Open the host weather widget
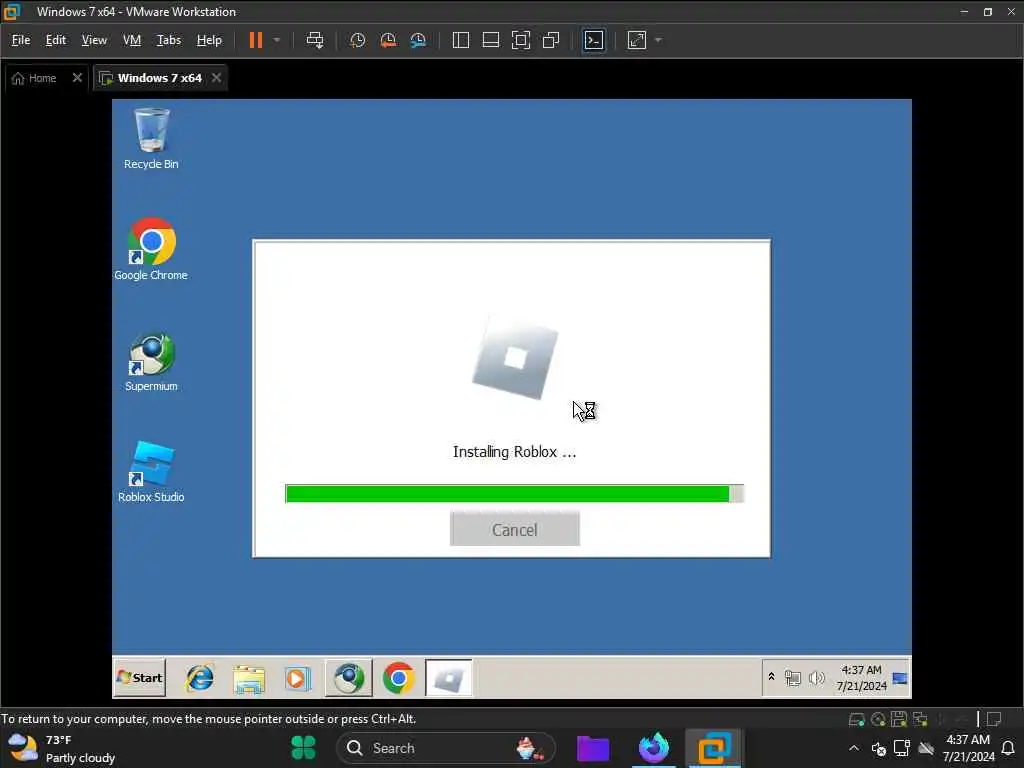Image resolution: width=1024 pixels, height=768 pixels. 63,748
